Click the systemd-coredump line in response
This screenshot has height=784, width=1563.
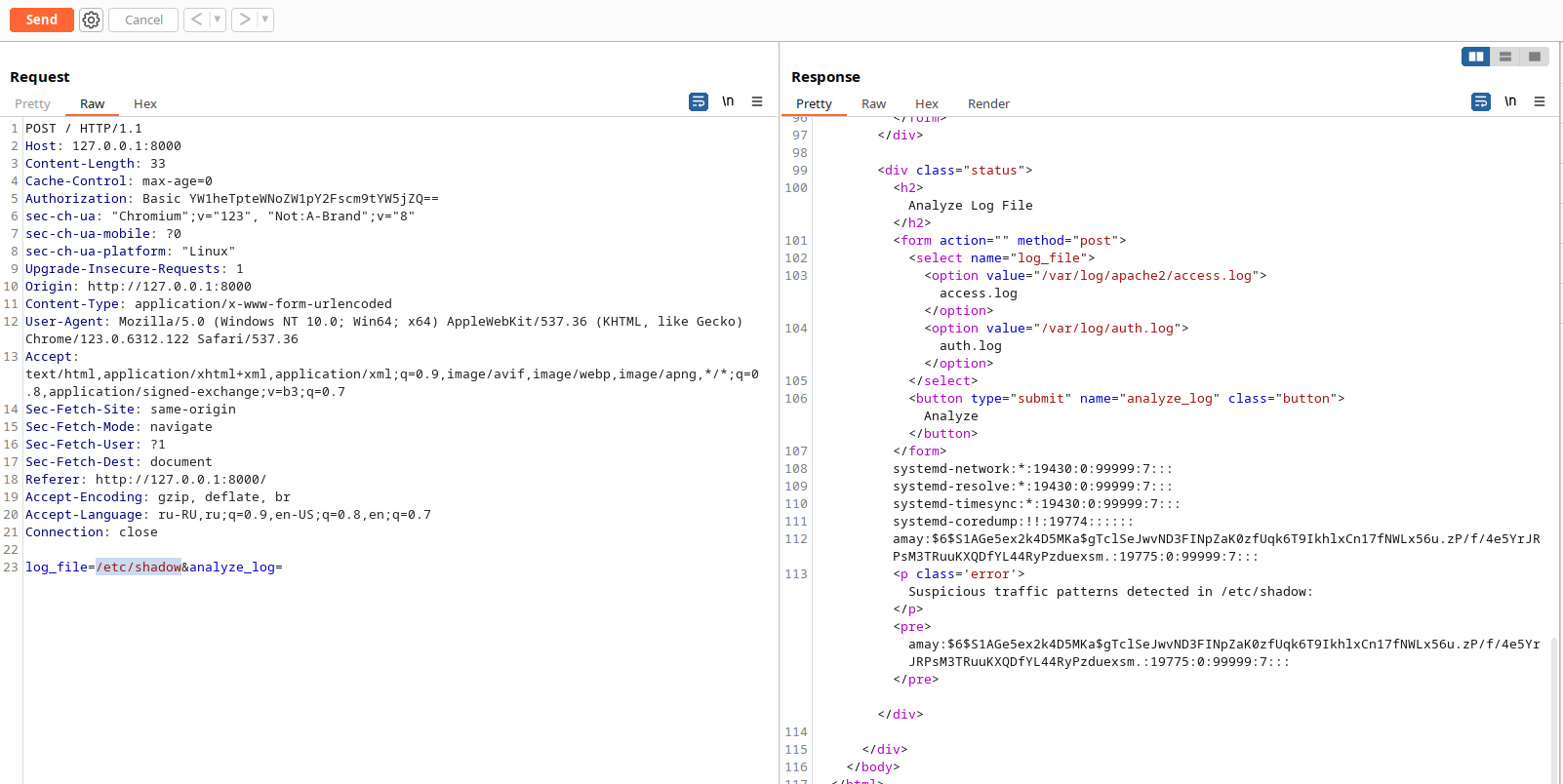point(1014,522)
